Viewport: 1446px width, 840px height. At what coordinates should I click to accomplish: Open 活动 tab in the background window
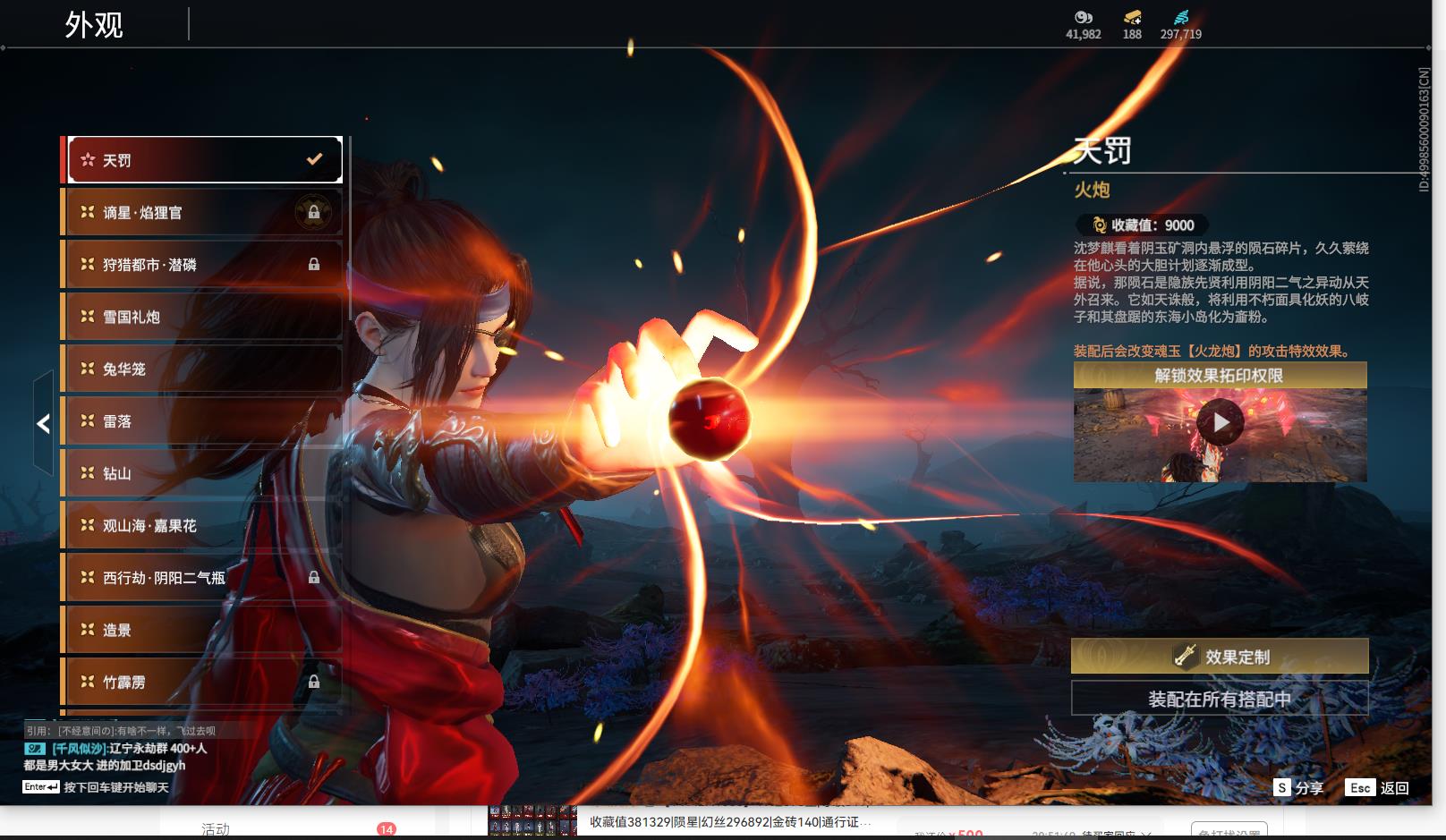point(216,830)
